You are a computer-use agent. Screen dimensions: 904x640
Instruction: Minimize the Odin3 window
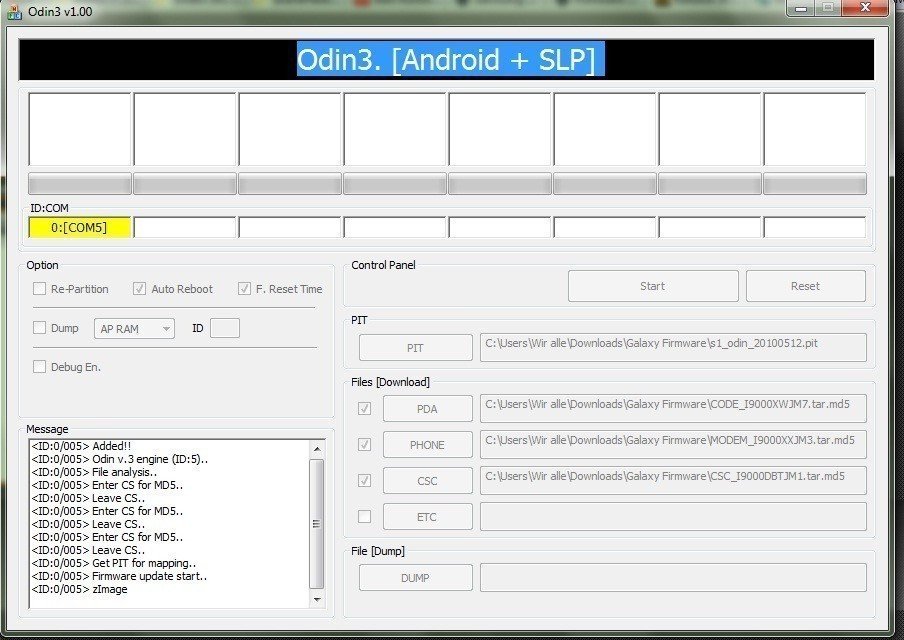[801, 8]
